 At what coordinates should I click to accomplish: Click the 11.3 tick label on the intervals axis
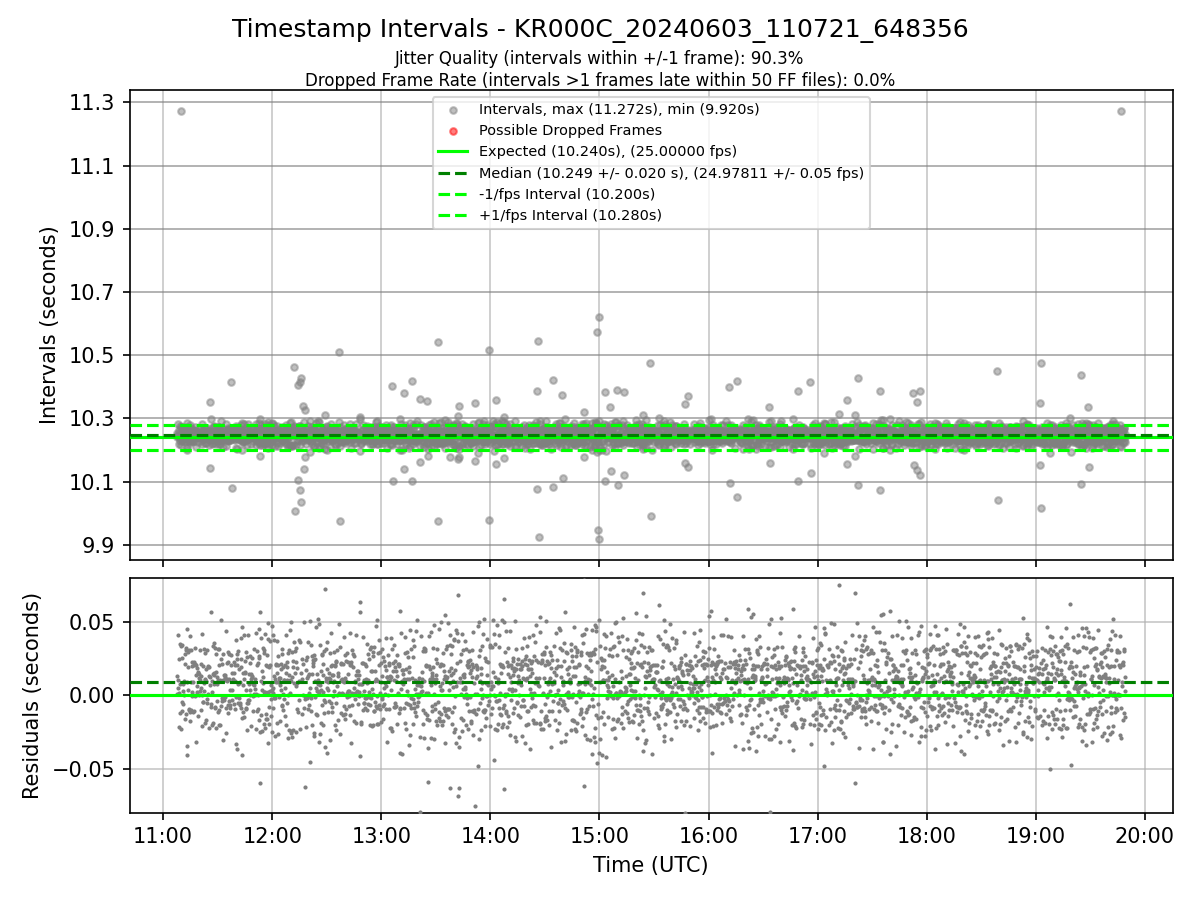94,102
